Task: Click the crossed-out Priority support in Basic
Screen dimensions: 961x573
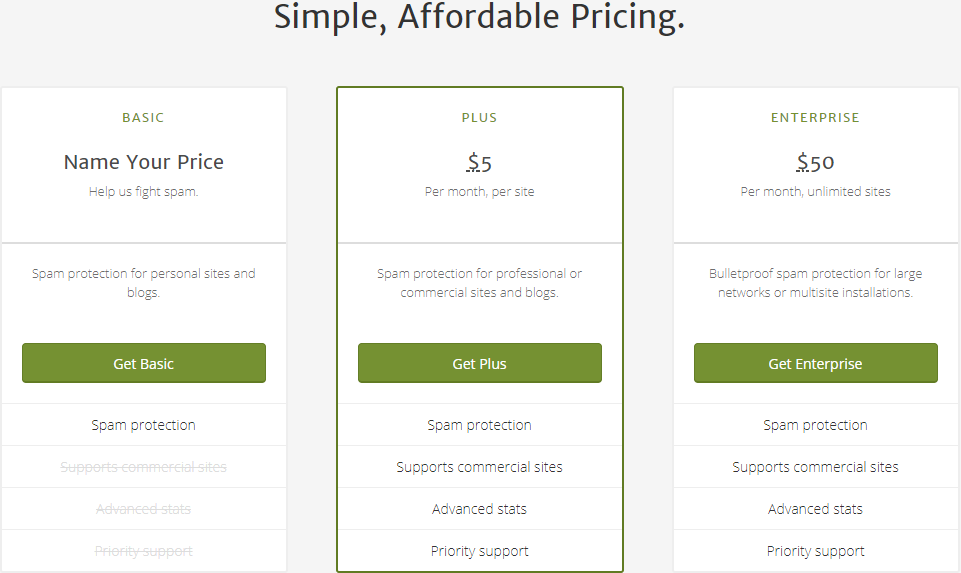Action: [x=143, y=551]
